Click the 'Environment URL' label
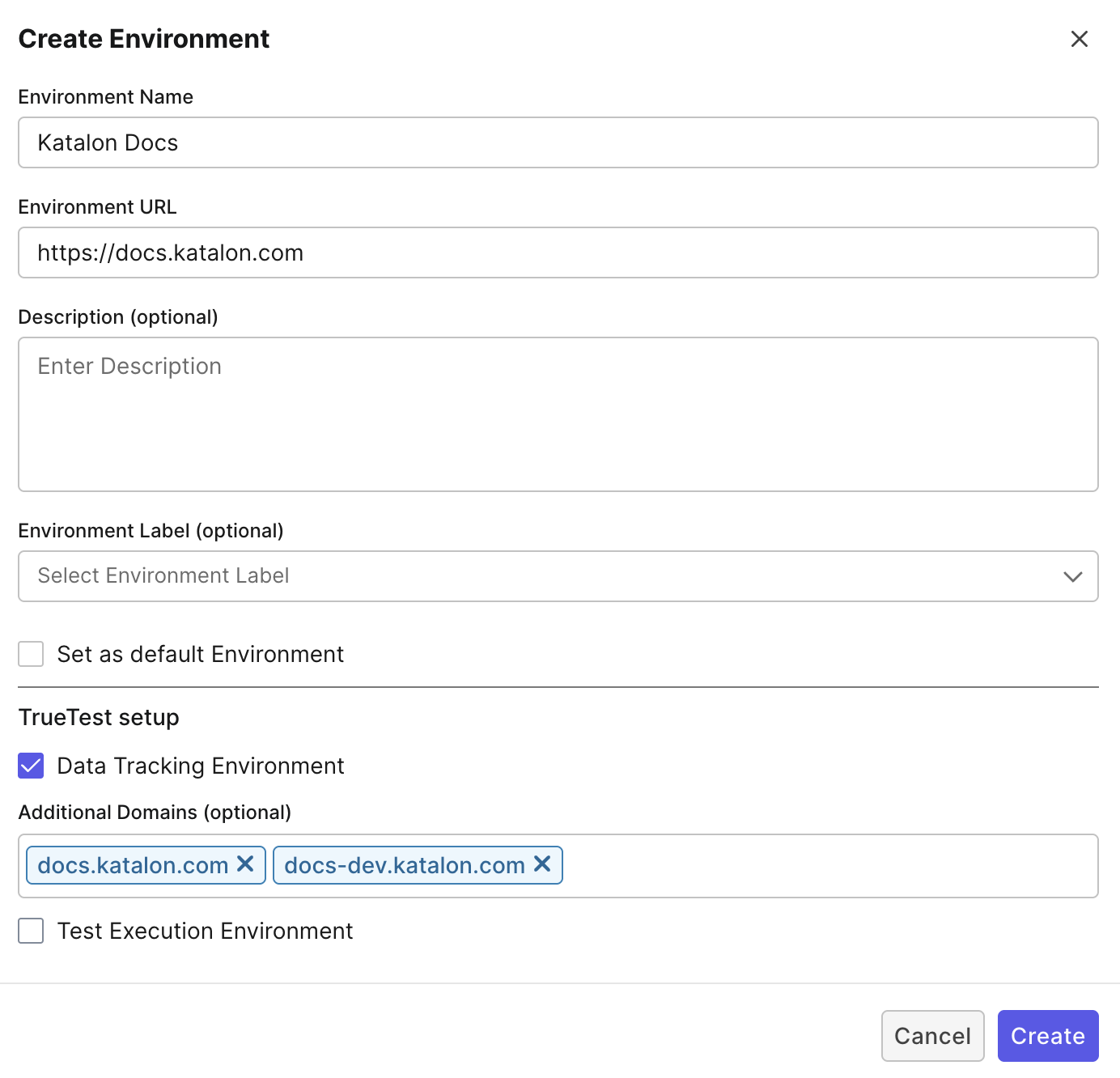 pyautogui.click(x=97, y=206)
